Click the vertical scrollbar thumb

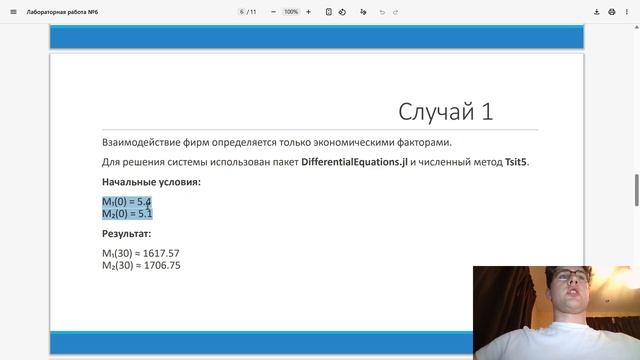[x=636, y=190]
